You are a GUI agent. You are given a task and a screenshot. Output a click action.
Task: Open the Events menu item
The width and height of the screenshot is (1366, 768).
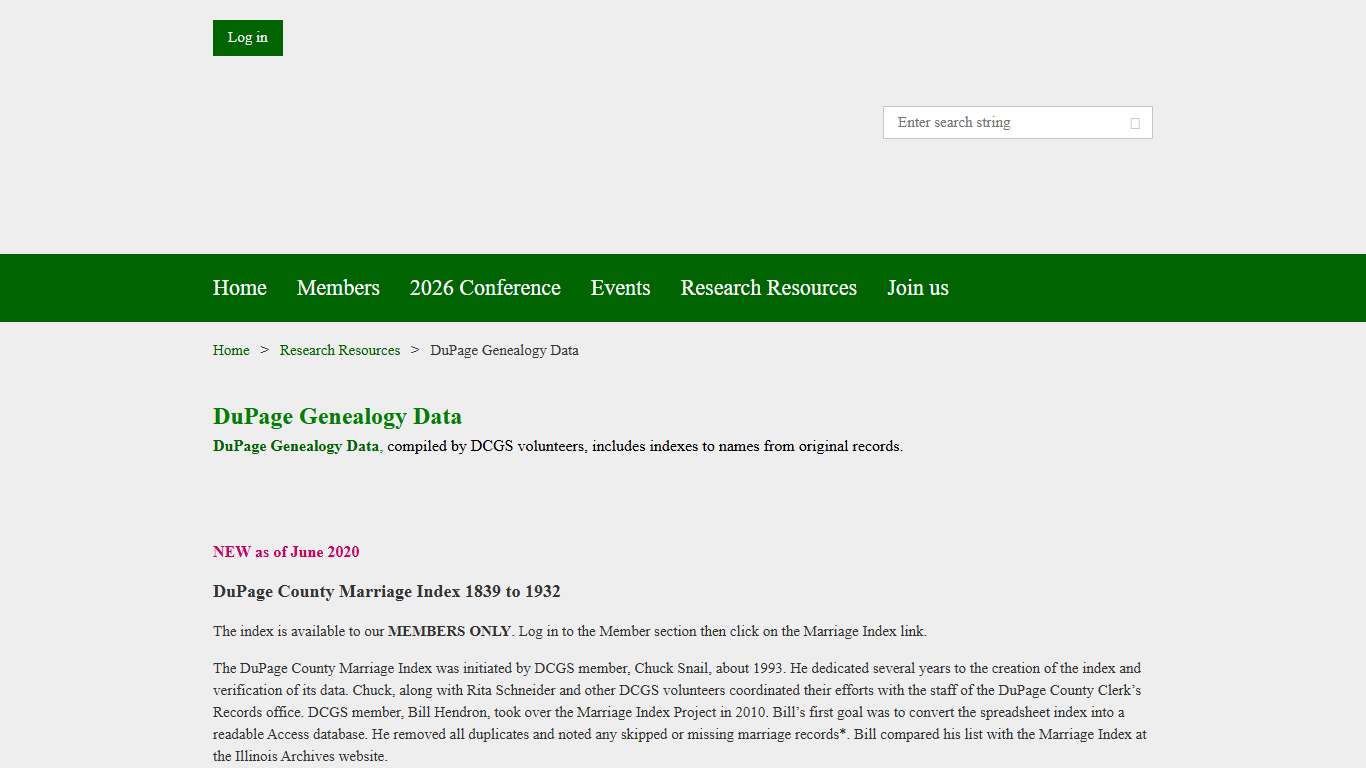[x=620, y=288]
